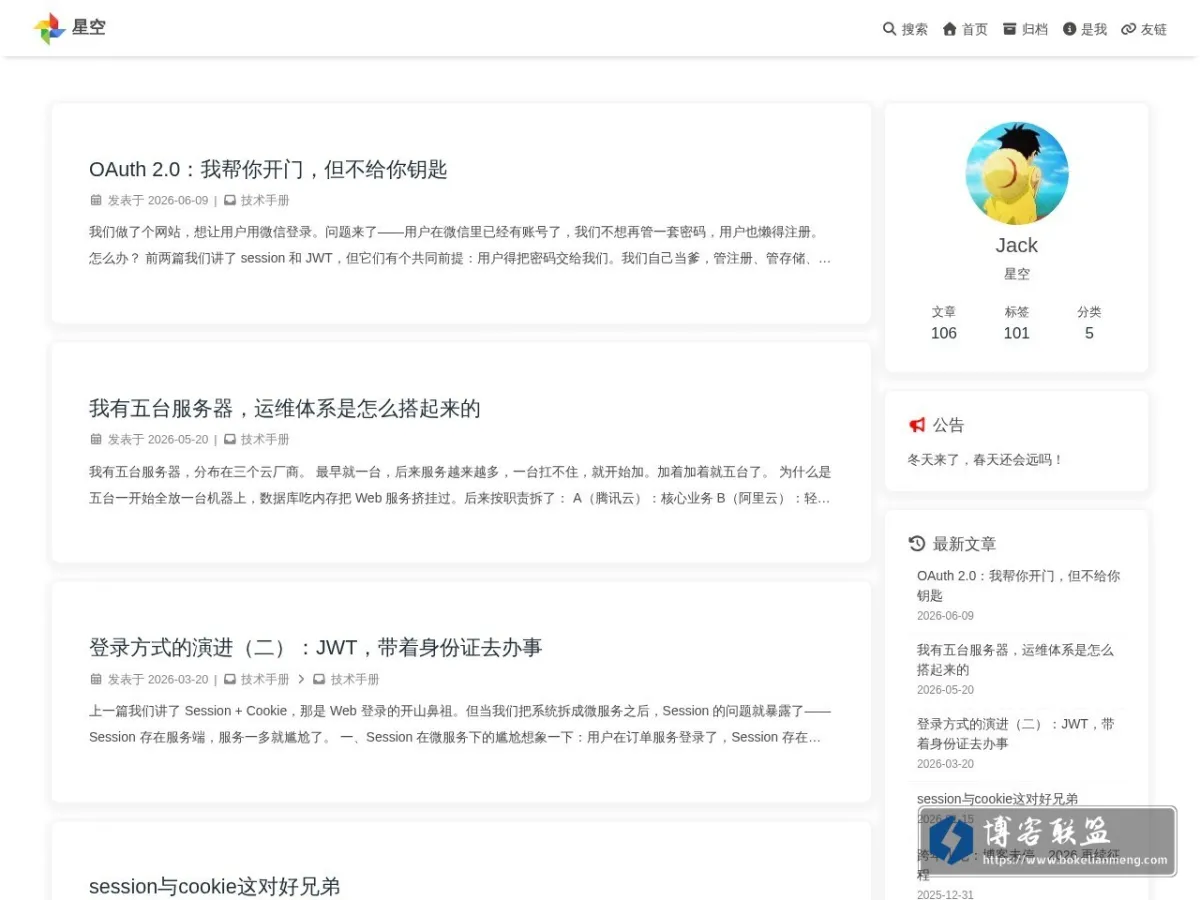The height and width of the screenshot is (900, 1200).
Task: Click the announcement text 冬天来了，春天还会远吗！
Action: click(x=985, y=460)
